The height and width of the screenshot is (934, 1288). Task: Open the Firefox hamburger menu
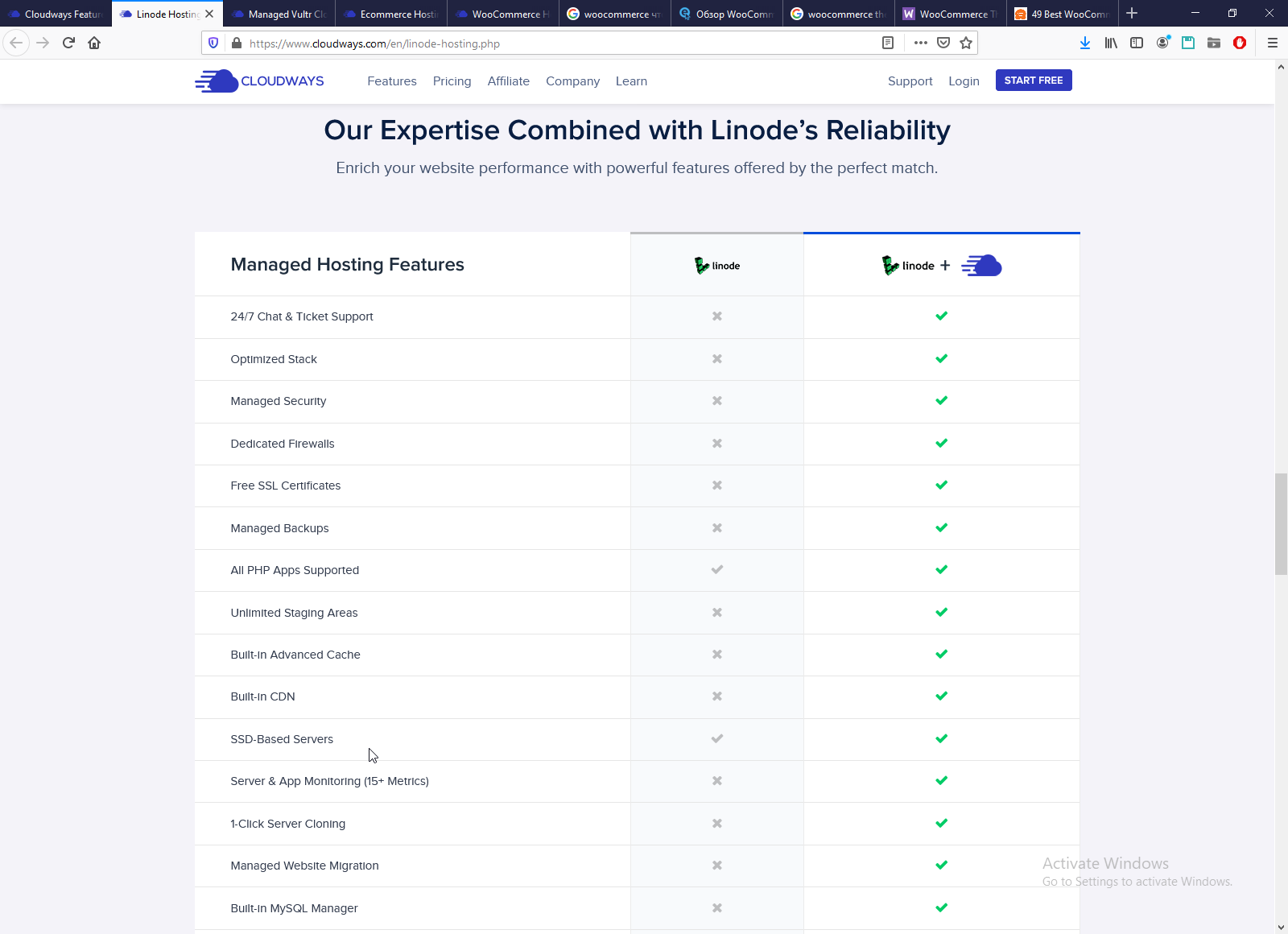(x=1273, y=43)
